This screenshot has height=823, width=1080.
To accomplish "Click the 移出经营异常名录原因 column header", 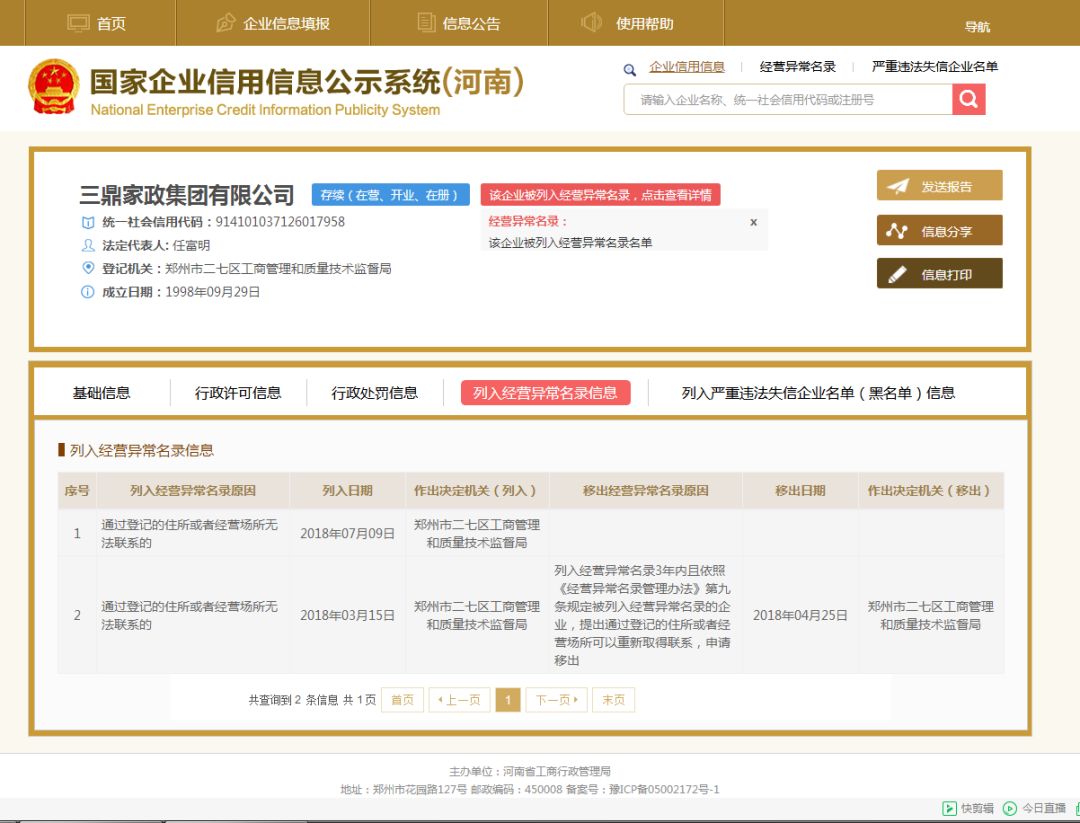I will click(645, 490).
